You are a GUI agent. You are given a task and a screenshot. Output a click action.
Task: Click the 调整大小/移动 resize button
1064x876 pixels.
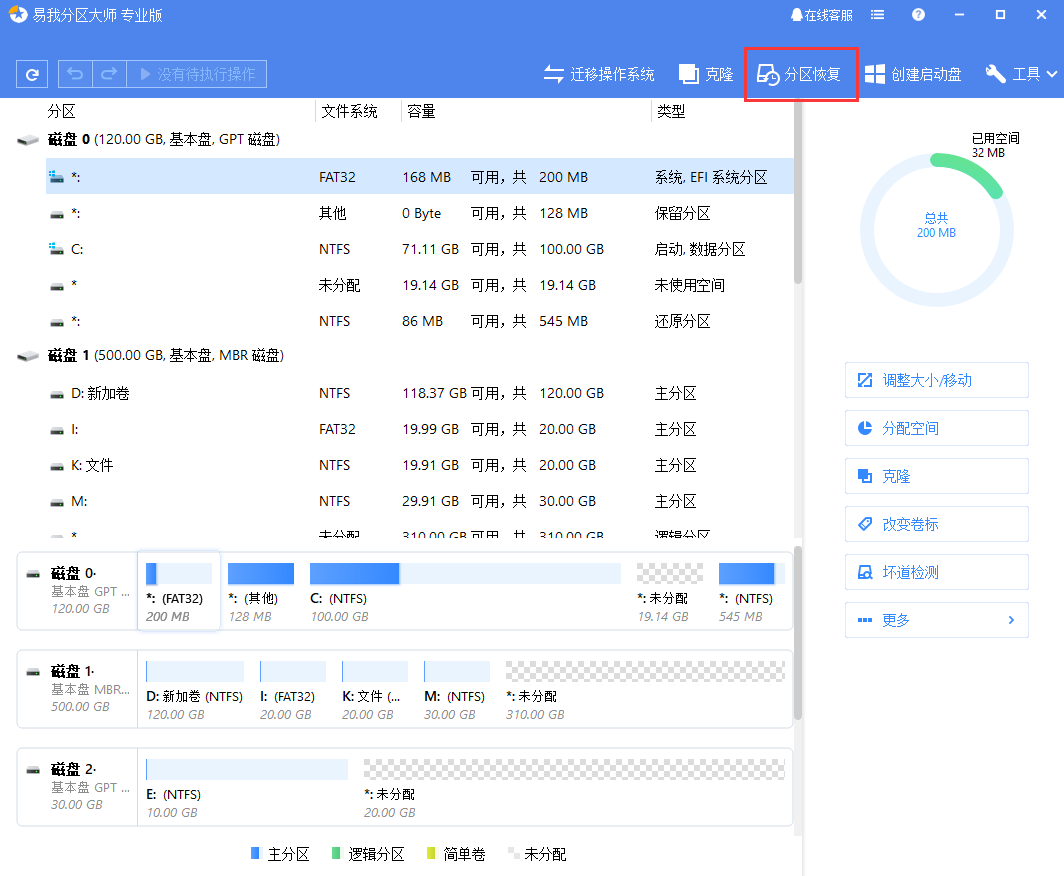pyautogui.click(x=936, y=380)
